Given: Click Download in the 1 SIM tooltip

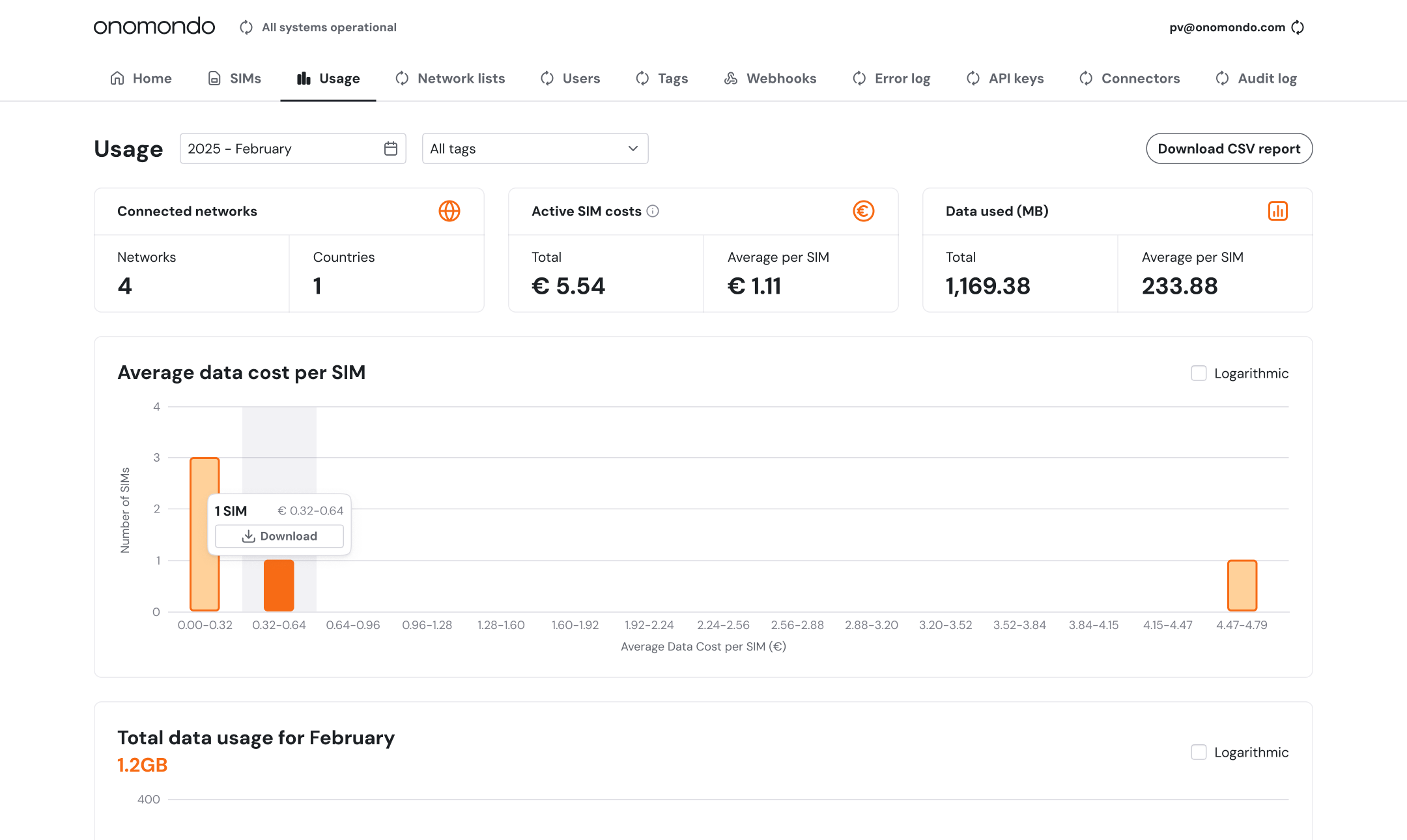Looking at the screenshot, I should [279, 536].
